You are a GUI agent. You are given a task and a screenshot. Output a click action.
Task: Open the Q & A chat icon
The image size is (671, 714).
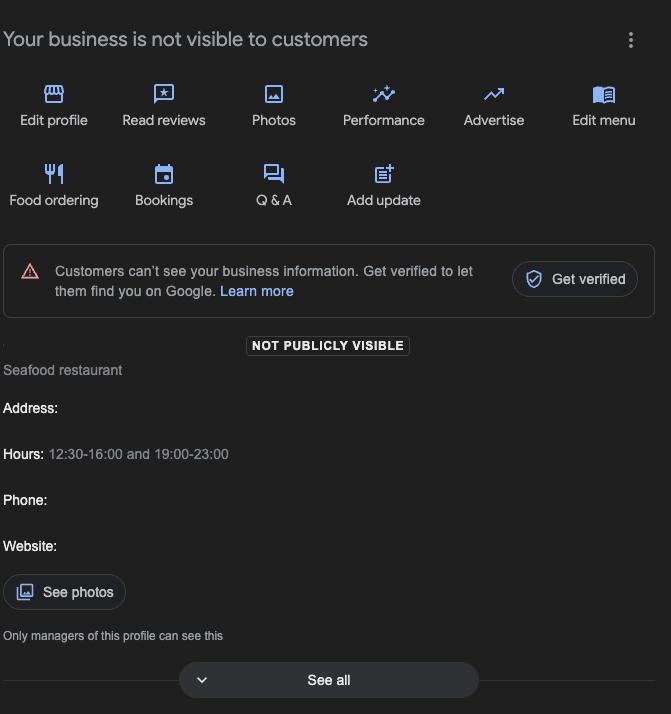pos(274,174)
